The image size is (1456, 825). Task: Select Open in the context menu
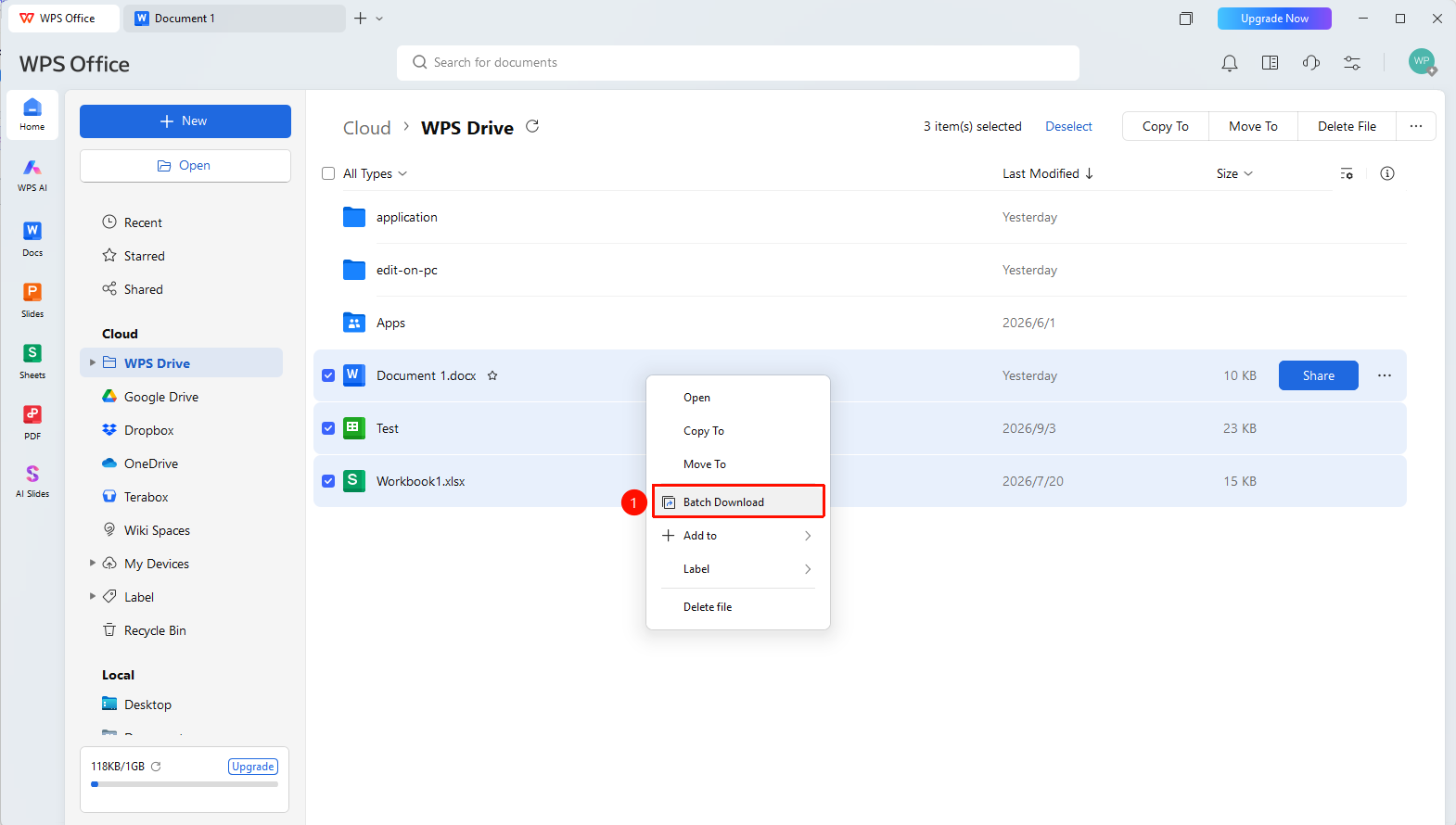click(x=738, y=398)
